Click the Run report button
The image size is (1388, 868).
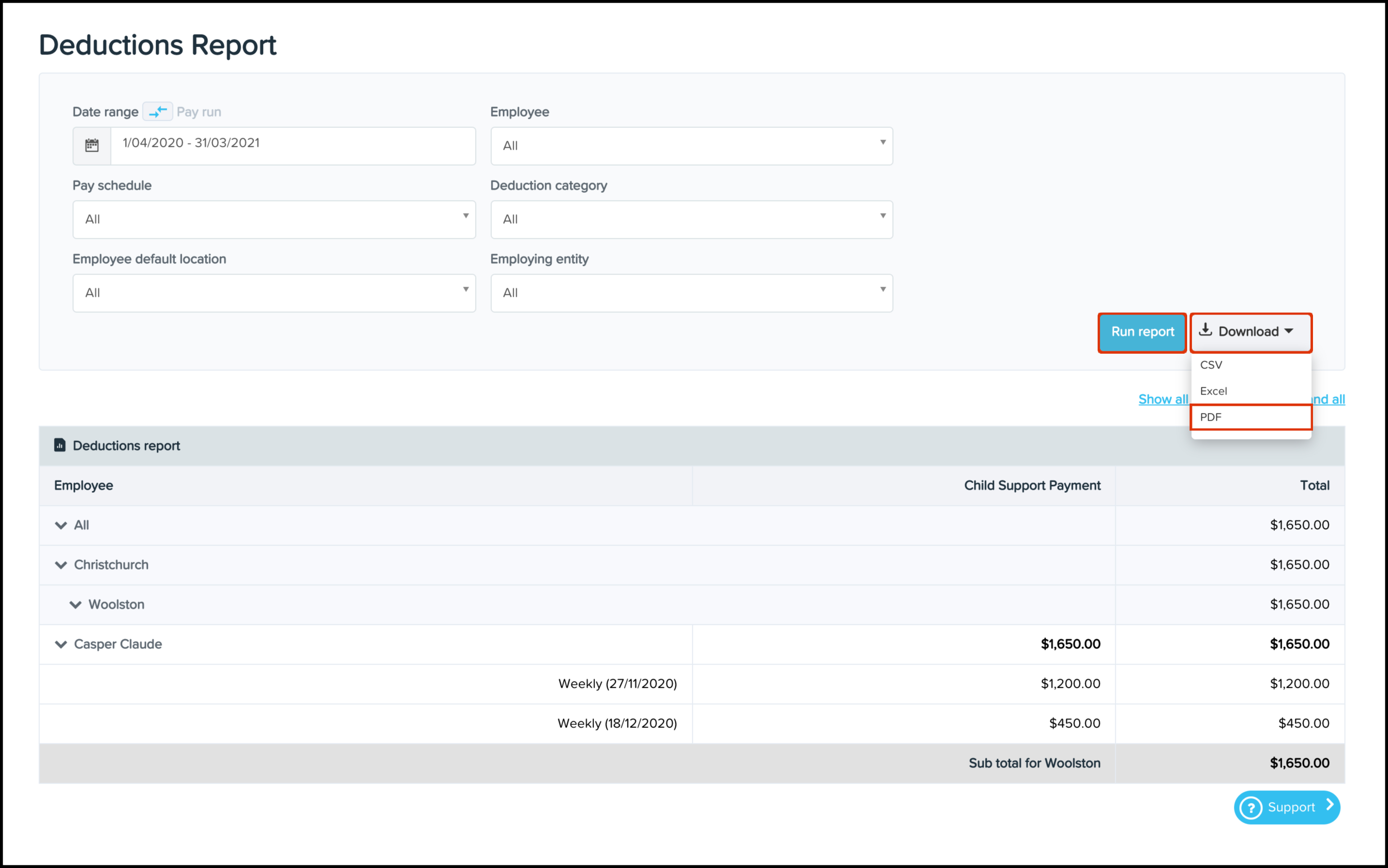pyautogui.click(x=1142, y=332)
